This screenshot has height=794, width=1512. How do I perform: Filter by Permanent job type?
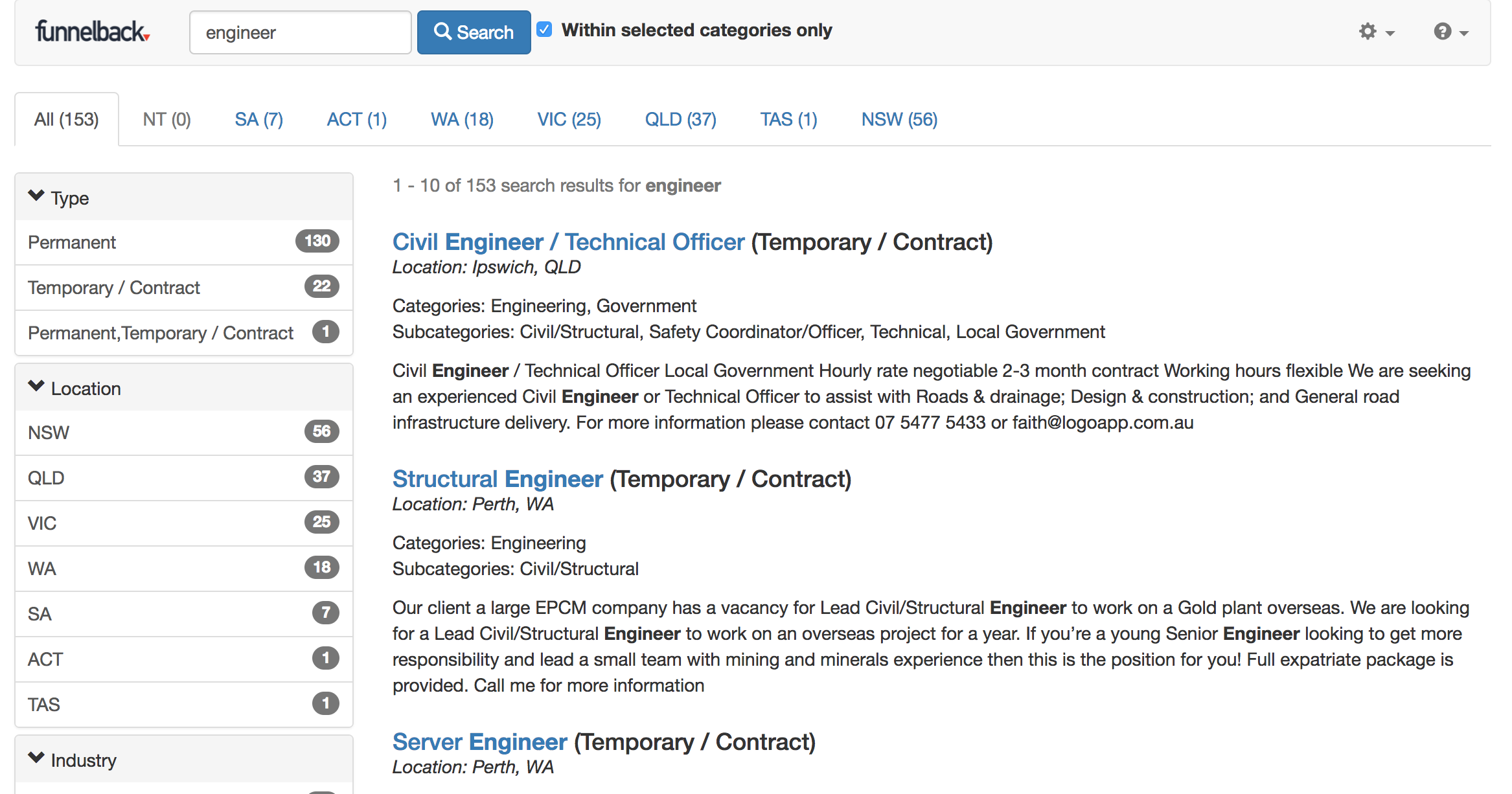point(72,243)
